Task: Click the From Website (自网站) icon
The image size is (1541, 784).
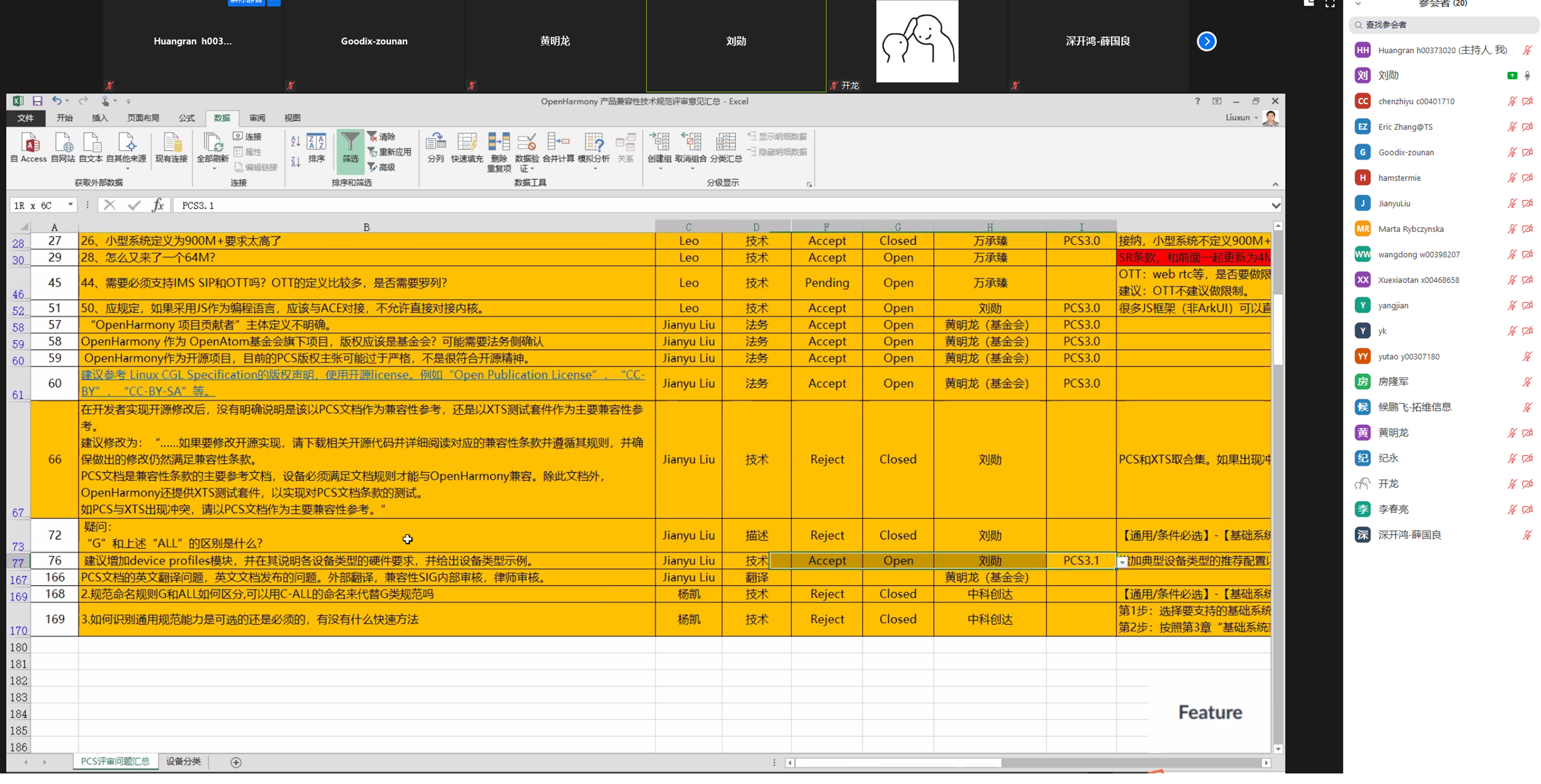Action: [x=63, y=147]
